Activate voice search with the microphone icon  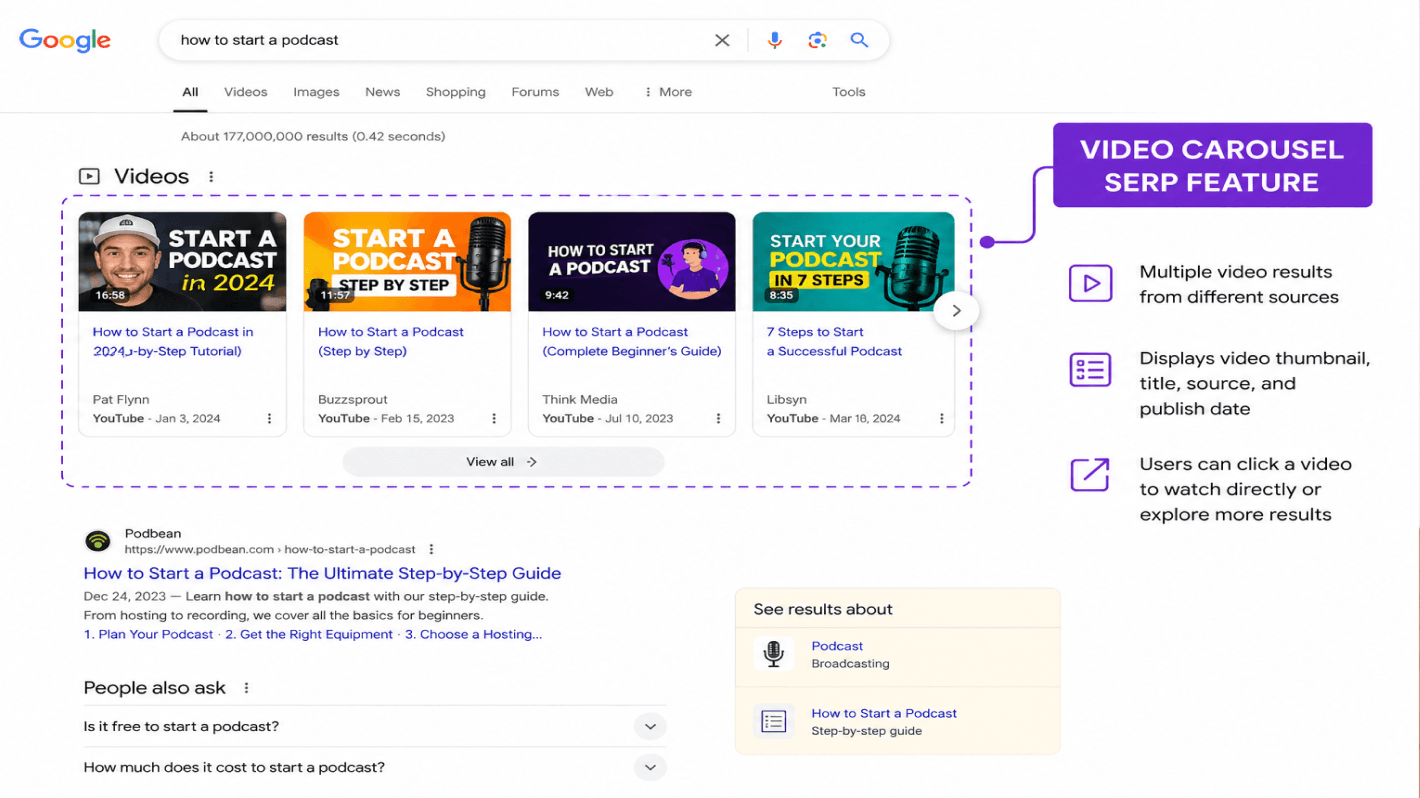(775, 40)
